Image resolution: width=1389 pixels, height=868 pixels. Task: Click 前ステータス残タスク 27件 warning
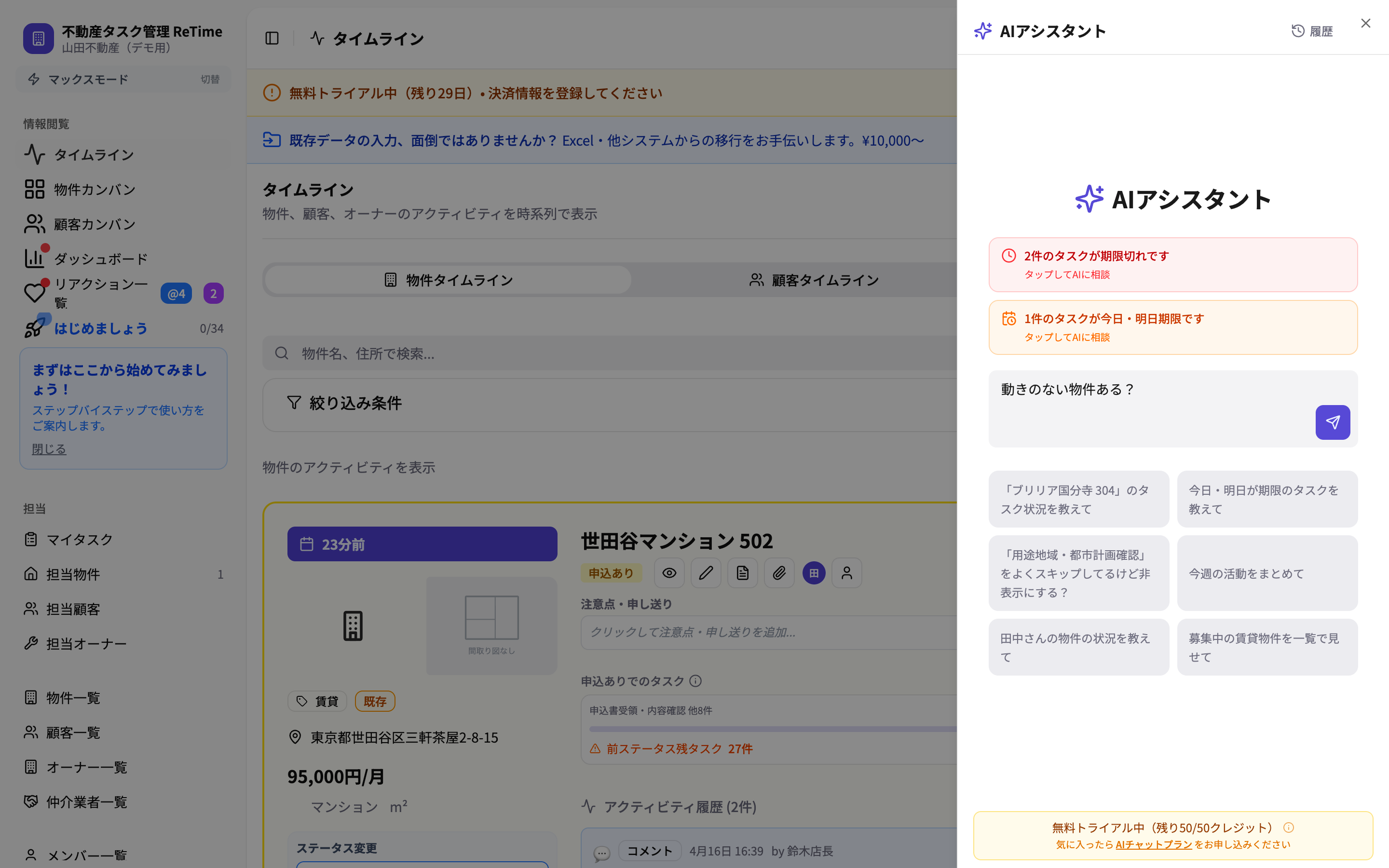click(671, 748)
